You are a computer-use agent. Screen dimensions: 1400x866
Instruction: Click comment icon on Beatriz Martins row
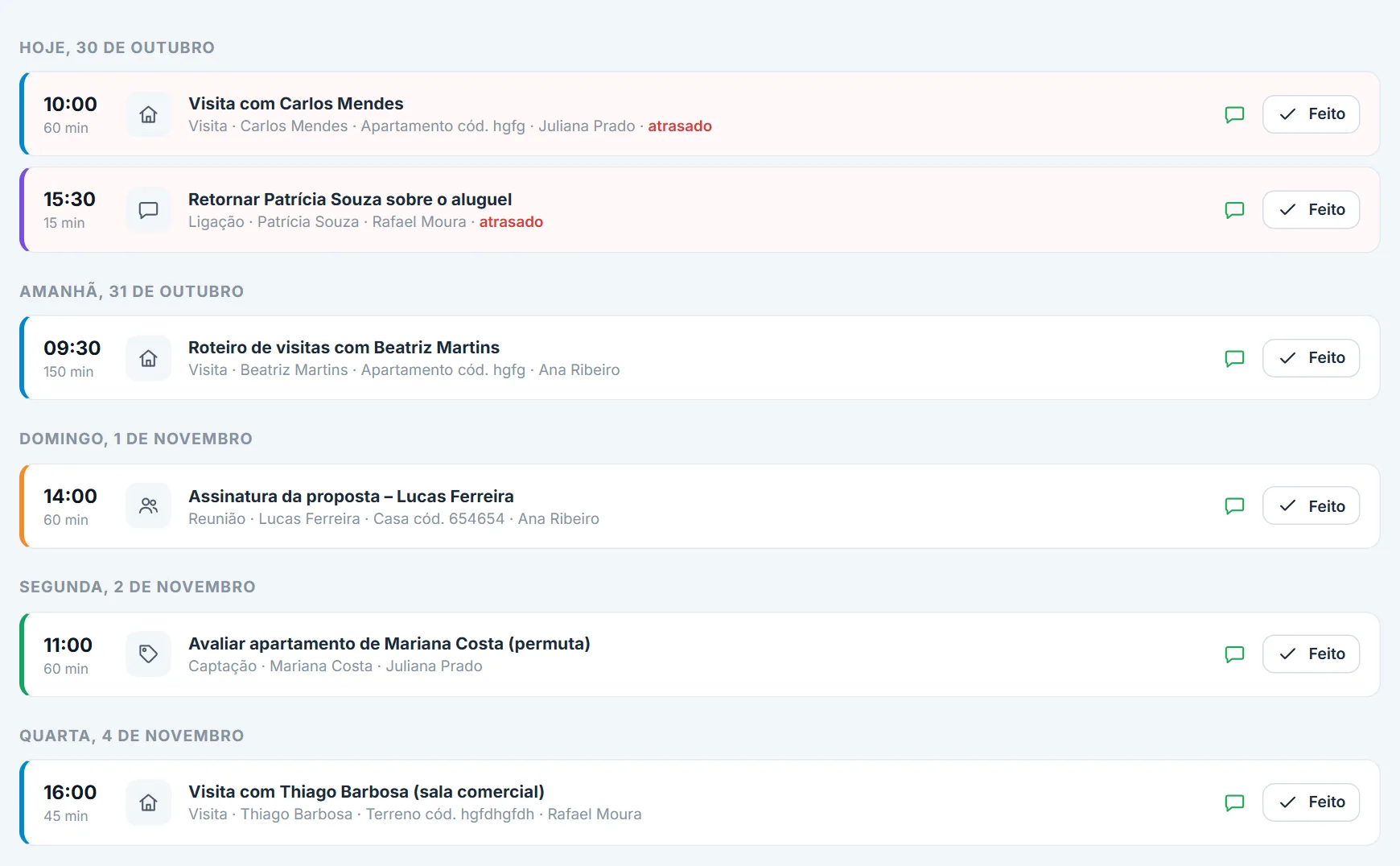[1234, 358]
